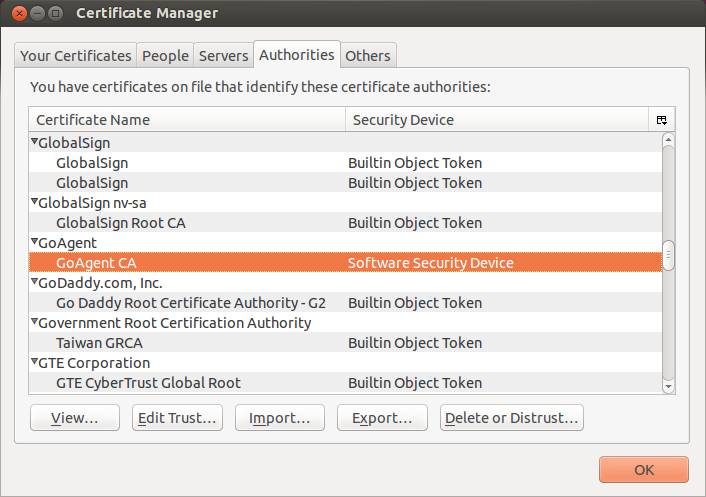The image size is (706, 497).
Task: Click the column picker icon in table header
Action: click(662, 120)
